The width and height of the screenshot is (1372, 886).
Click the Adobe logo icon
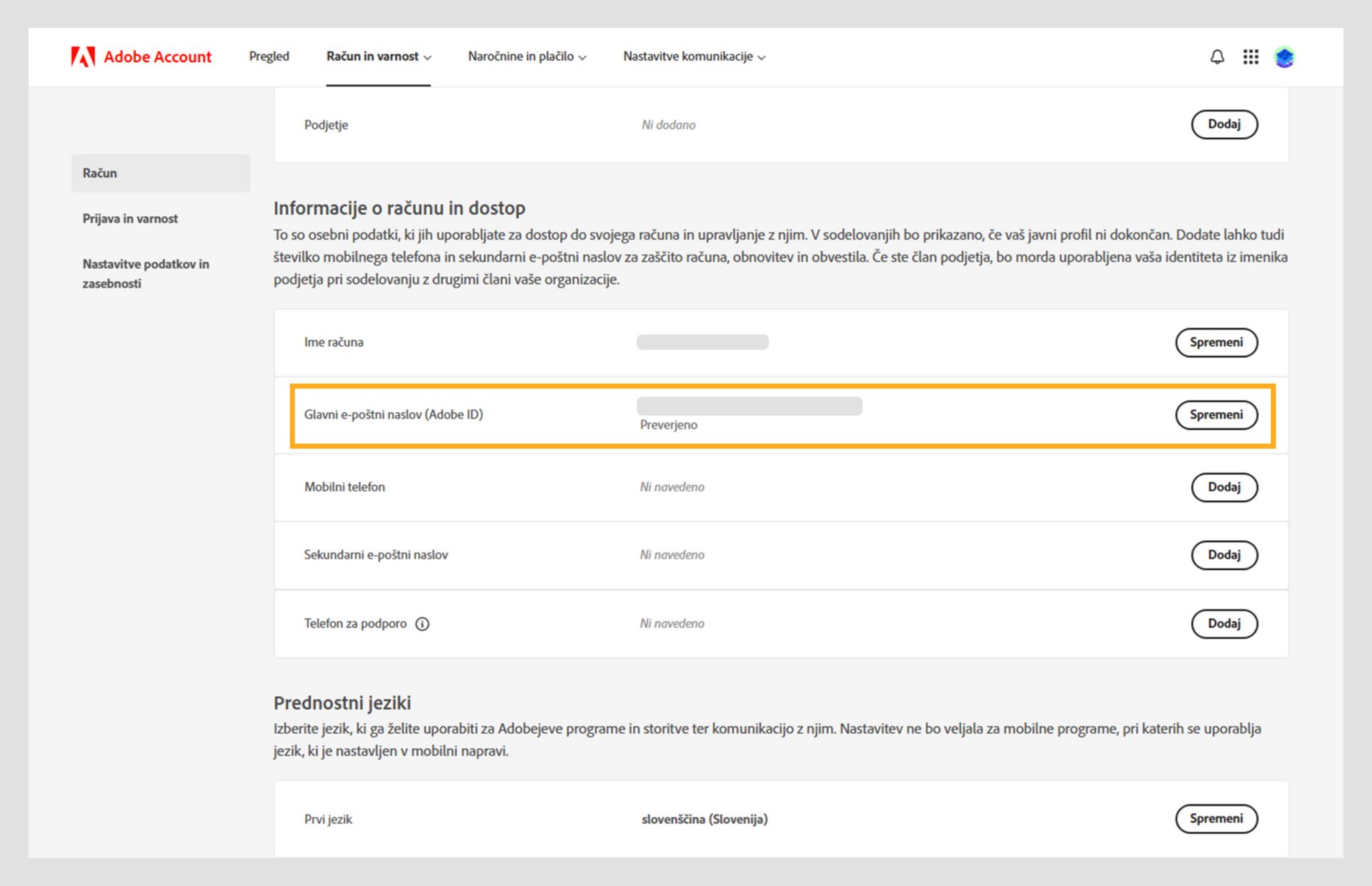(83, 56)
